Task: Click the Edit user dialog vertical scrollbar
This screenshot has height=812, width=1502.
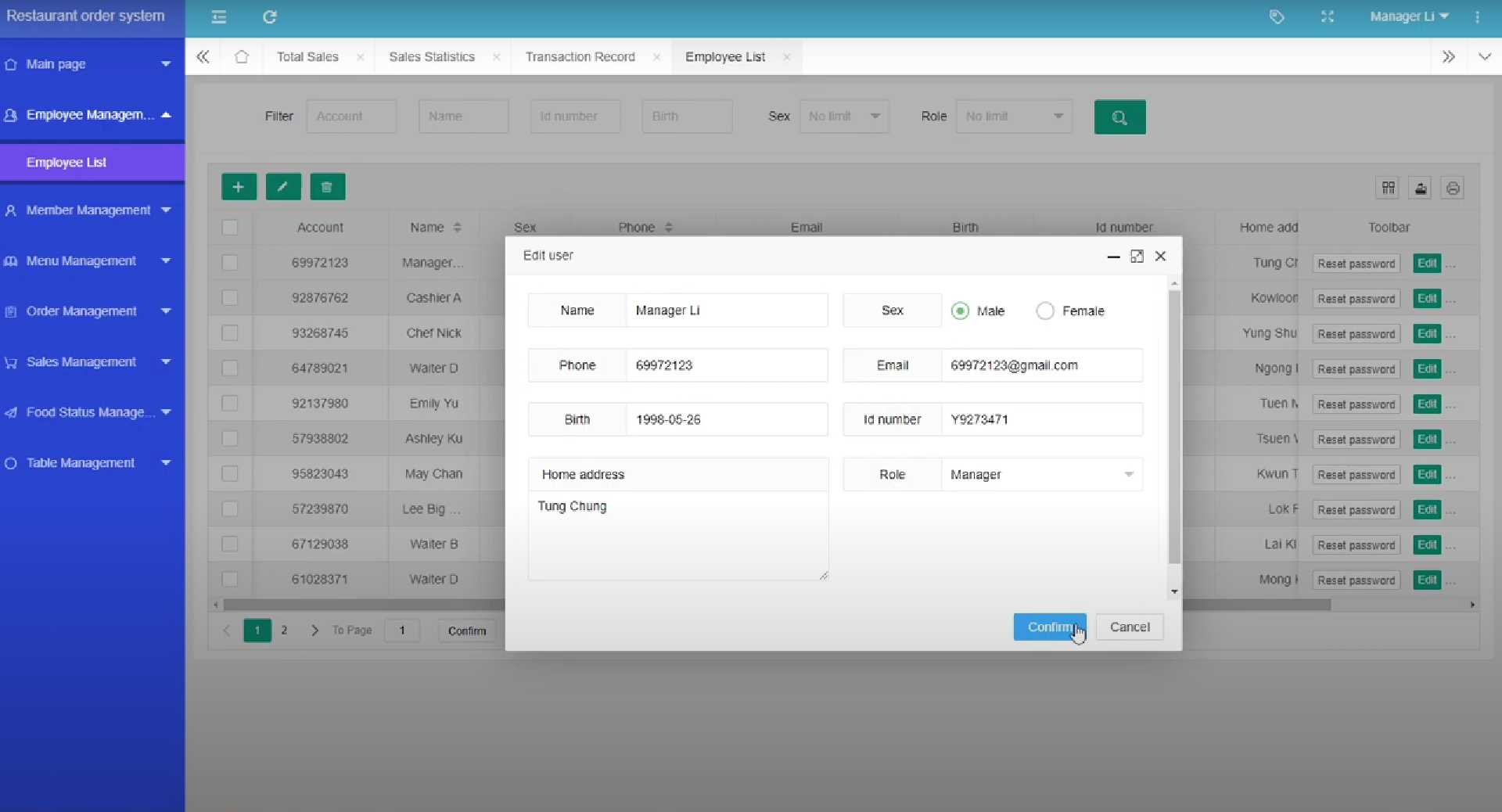Action: tap(1174, 427)
